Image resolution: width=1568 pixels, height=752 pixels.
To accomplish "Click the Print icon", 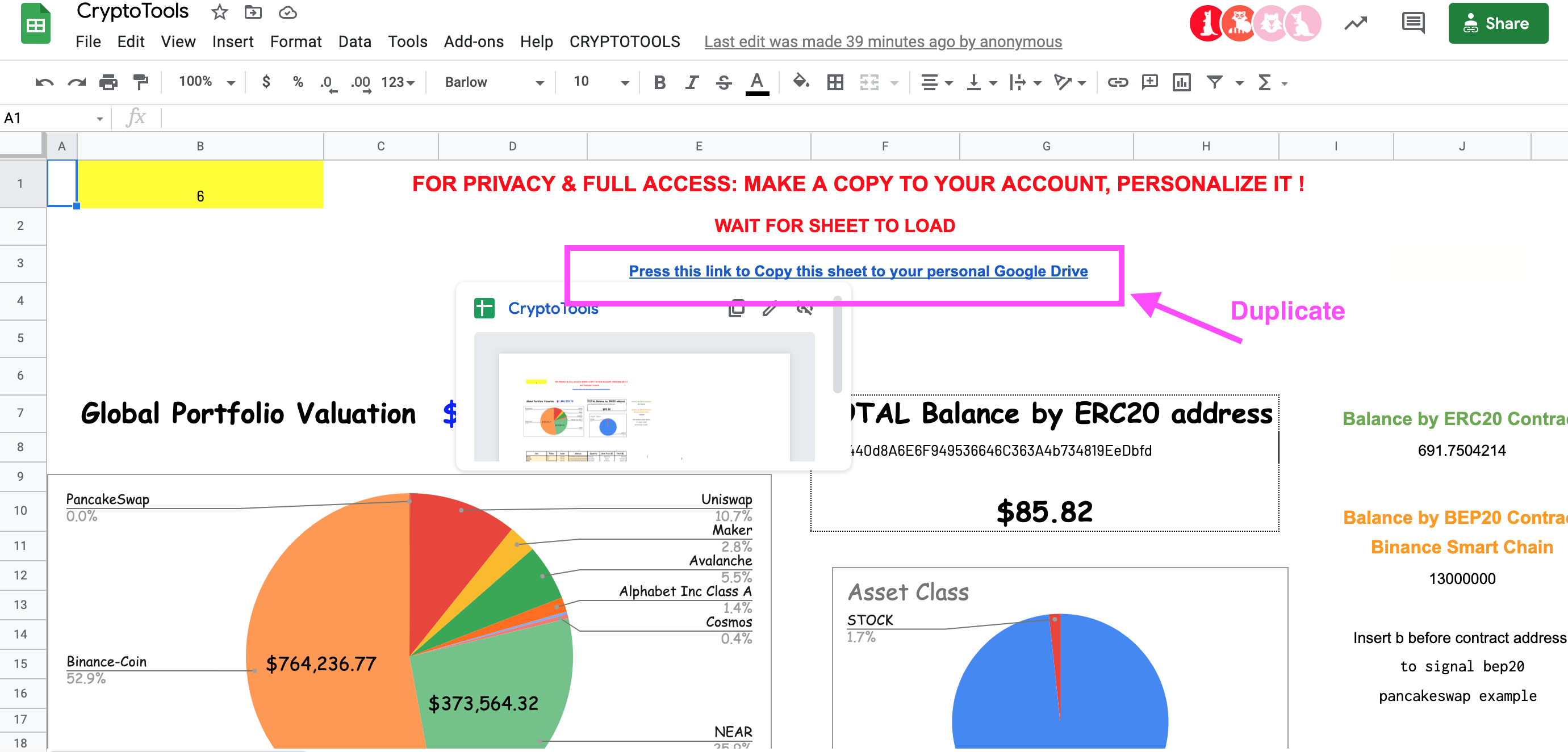I will click(x=108, y=82).
